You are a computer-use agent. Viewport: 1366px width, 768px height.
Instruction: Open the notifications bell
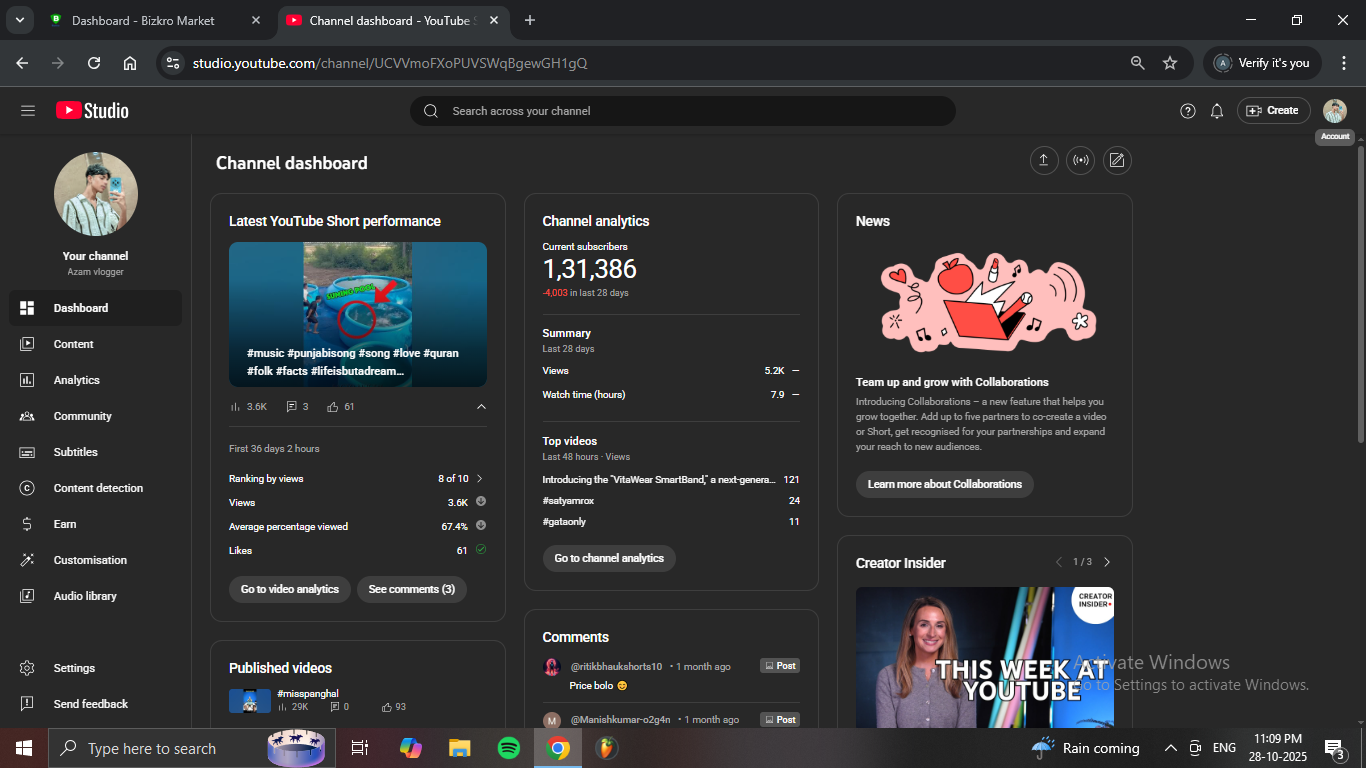1217,111
